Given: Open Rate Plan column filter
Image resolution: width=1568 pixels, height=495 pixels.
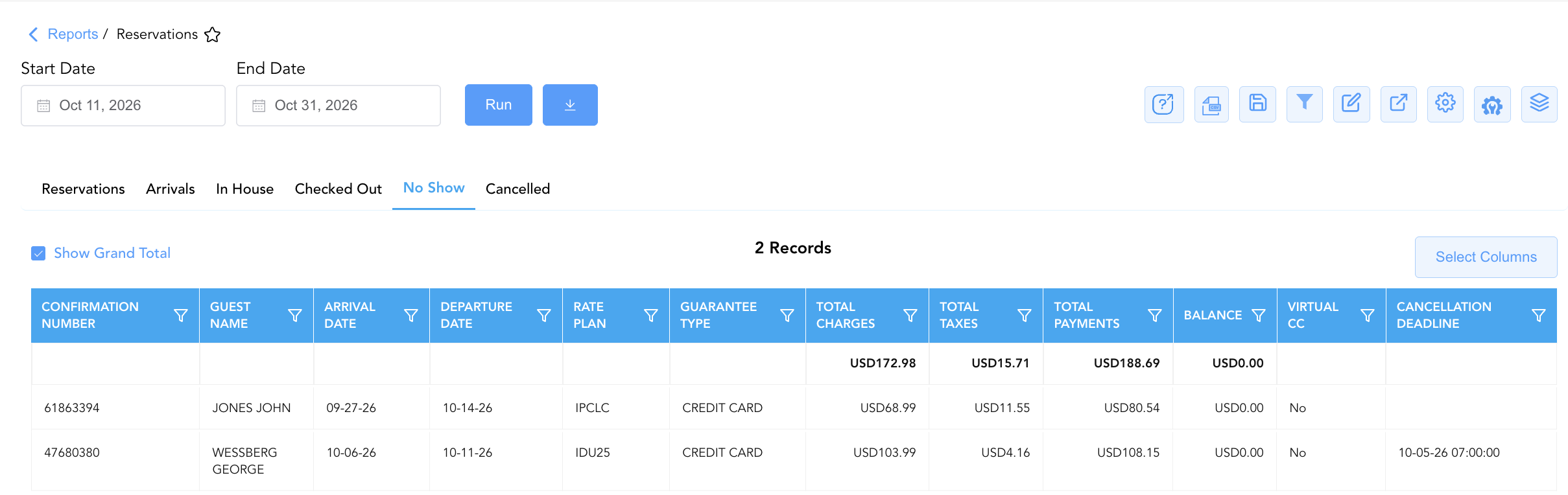Looking at the screenshot, I should click(x=651, y=316).
